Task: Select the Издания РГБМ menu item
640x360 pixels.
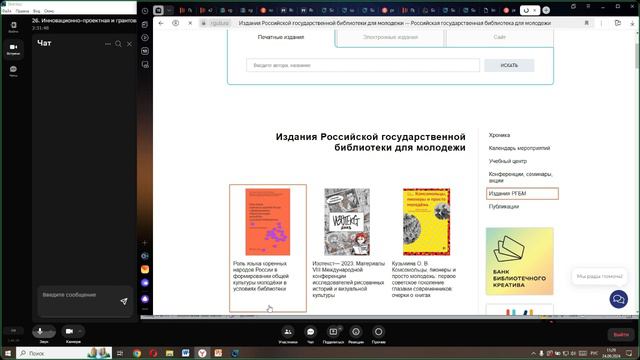Action: pos(522,193)
